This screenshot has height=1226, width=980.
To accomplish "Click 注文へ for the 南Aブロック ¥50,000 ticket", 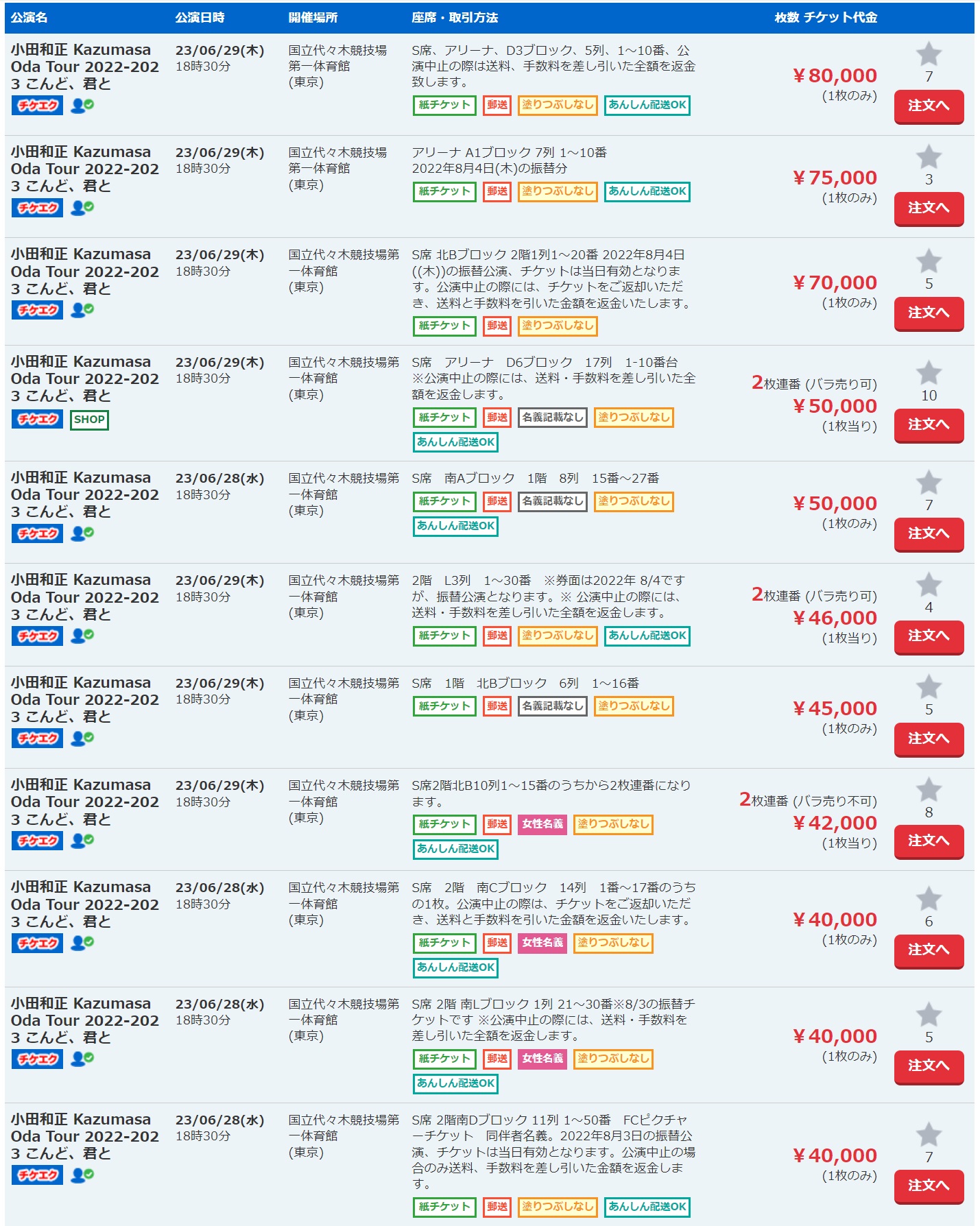I will pos(929,534).
